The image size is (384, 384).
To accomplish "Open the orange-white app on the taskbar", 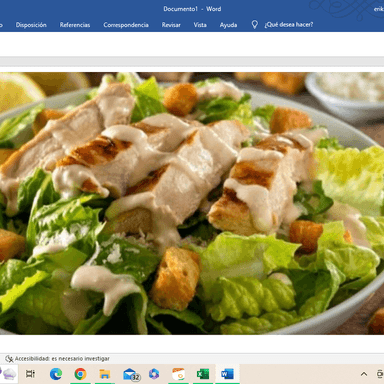I will click(178, 374).
